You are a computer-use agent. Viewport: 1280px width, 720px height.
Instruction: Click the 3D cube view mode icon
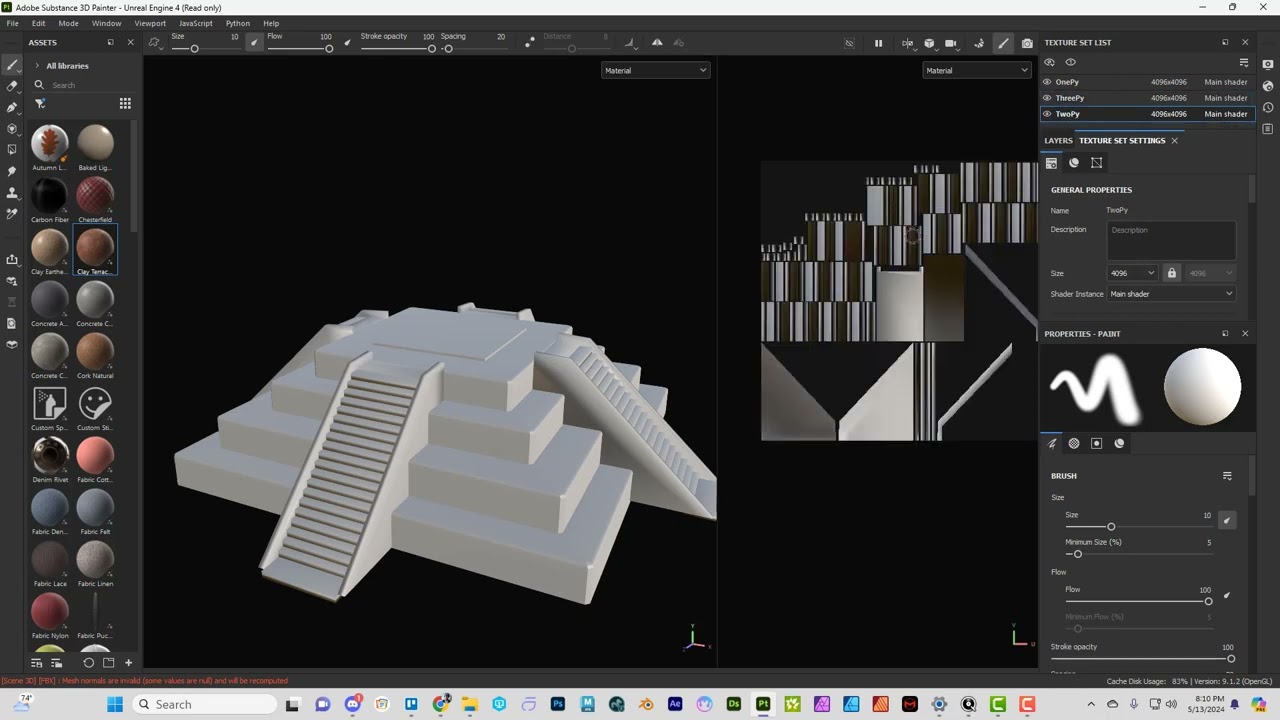(929, 43)
